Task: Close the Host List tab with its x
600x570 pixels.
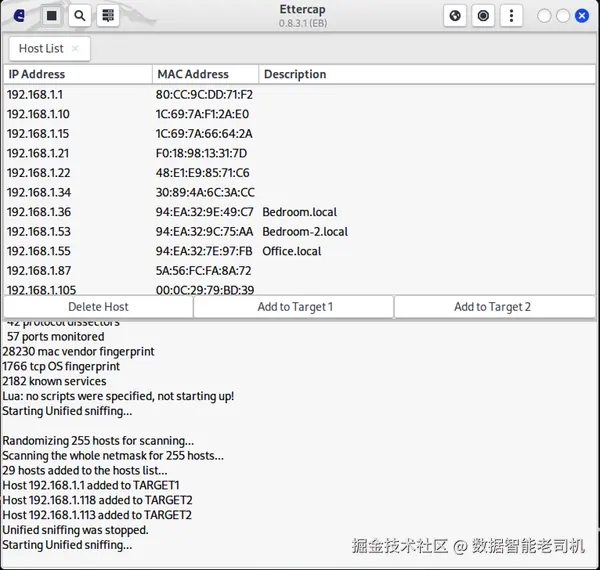Action: 75,49
